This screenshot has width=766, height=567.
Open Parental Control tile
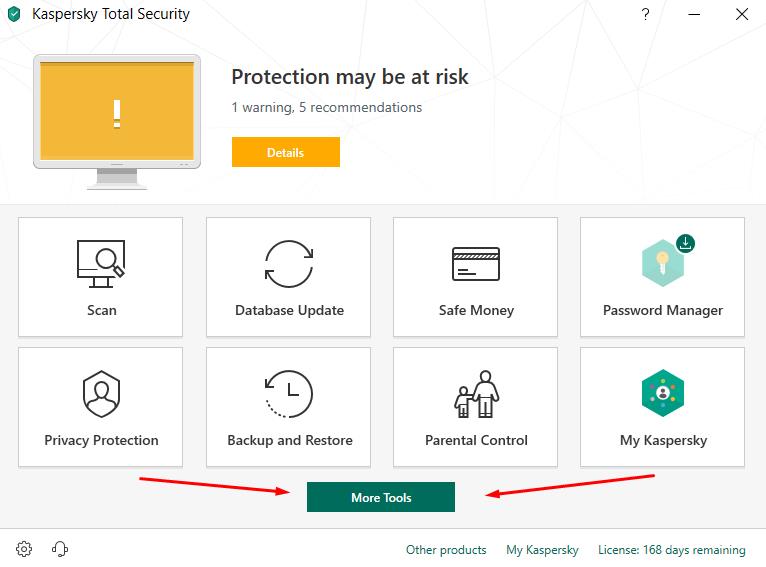click(475, 407)
